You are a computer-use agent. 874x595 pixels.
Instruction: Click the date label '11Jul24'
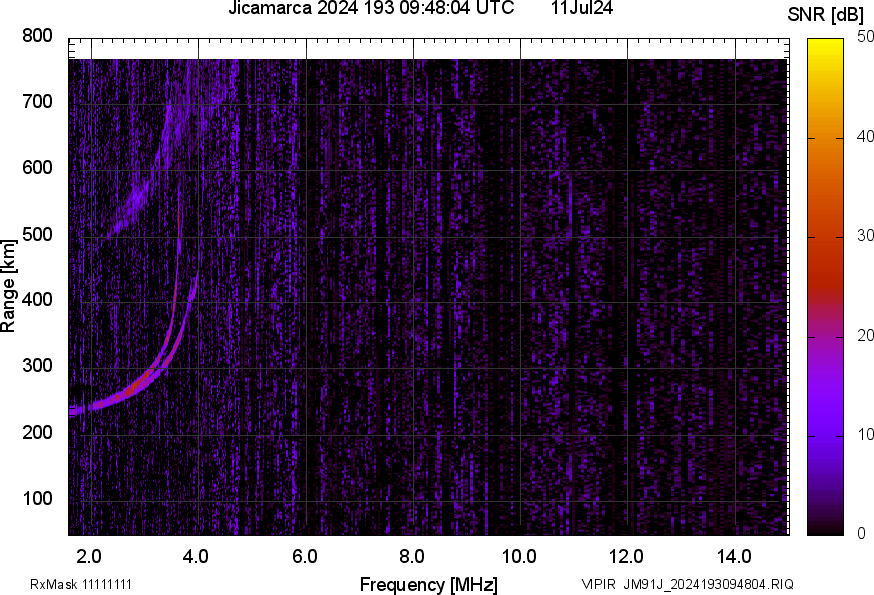582,8
